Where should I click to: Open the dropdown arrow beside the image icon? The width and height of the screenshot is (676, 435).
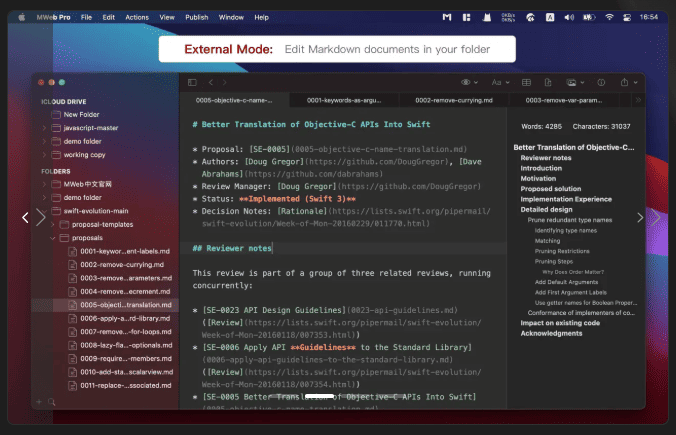[x=582, y=82]
